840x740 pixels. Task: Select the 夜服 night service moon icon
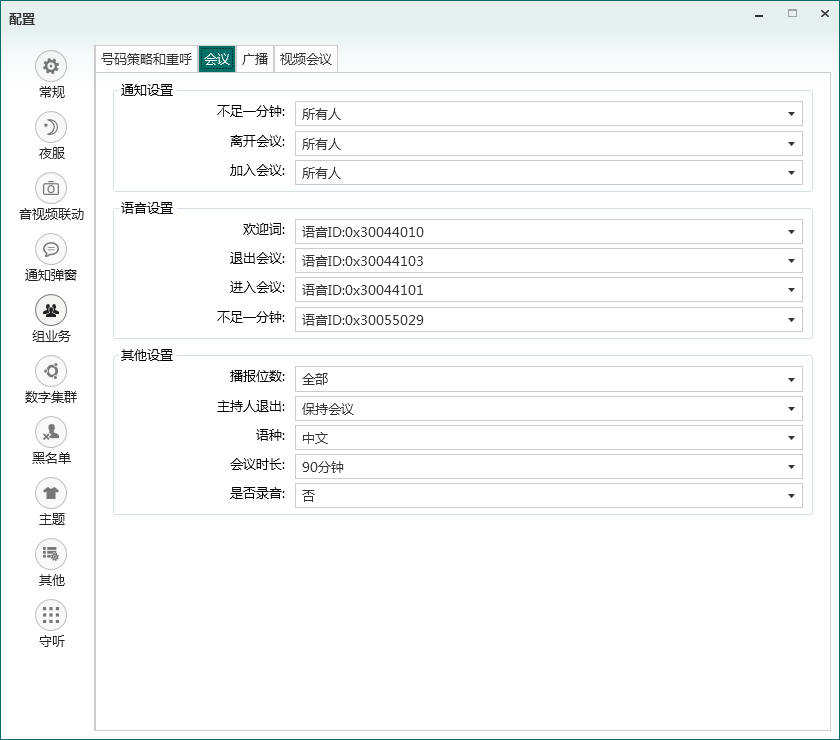coord(51,127)
